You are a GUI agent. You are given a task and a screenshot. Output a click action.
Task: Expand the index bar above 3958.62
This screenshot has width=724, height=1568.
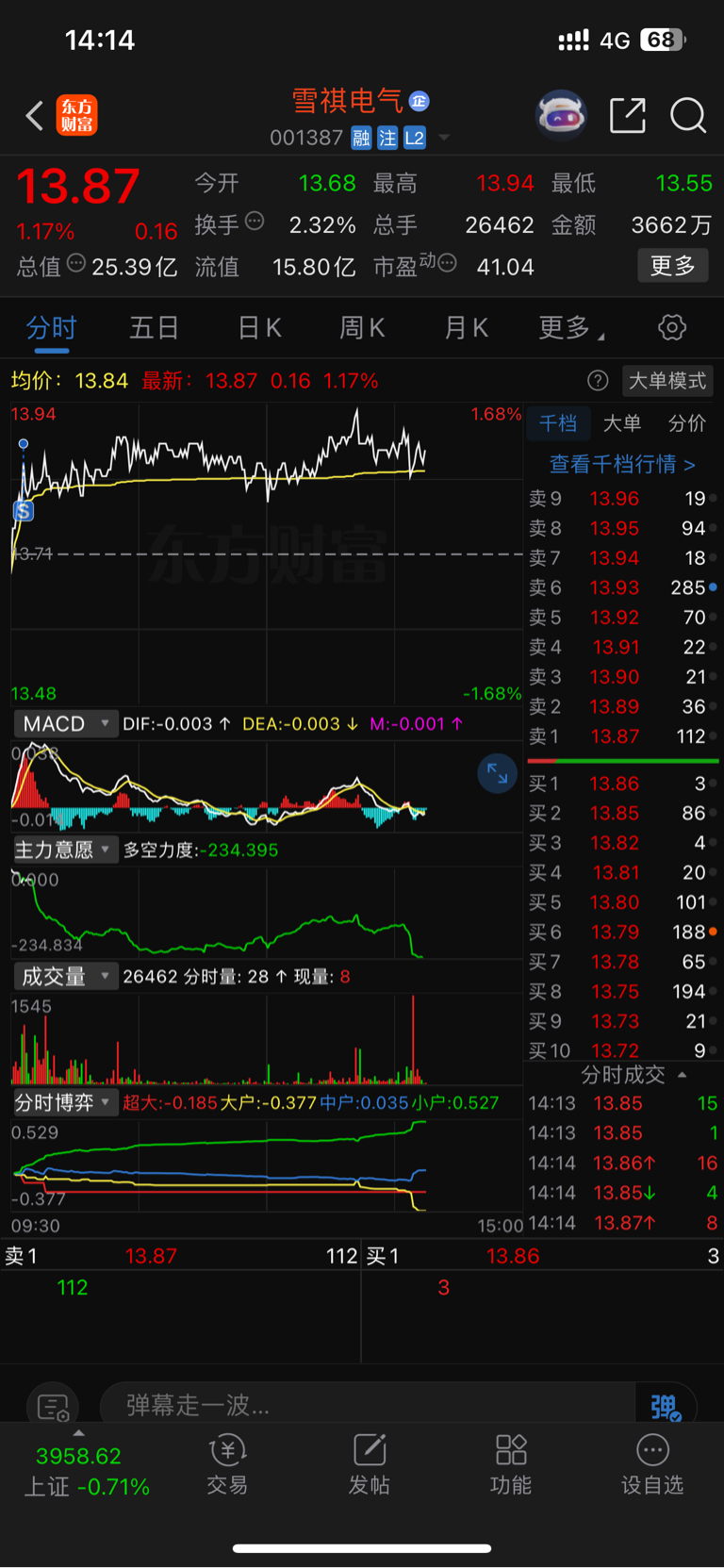pyautogui.click(x=78, y=1433)
